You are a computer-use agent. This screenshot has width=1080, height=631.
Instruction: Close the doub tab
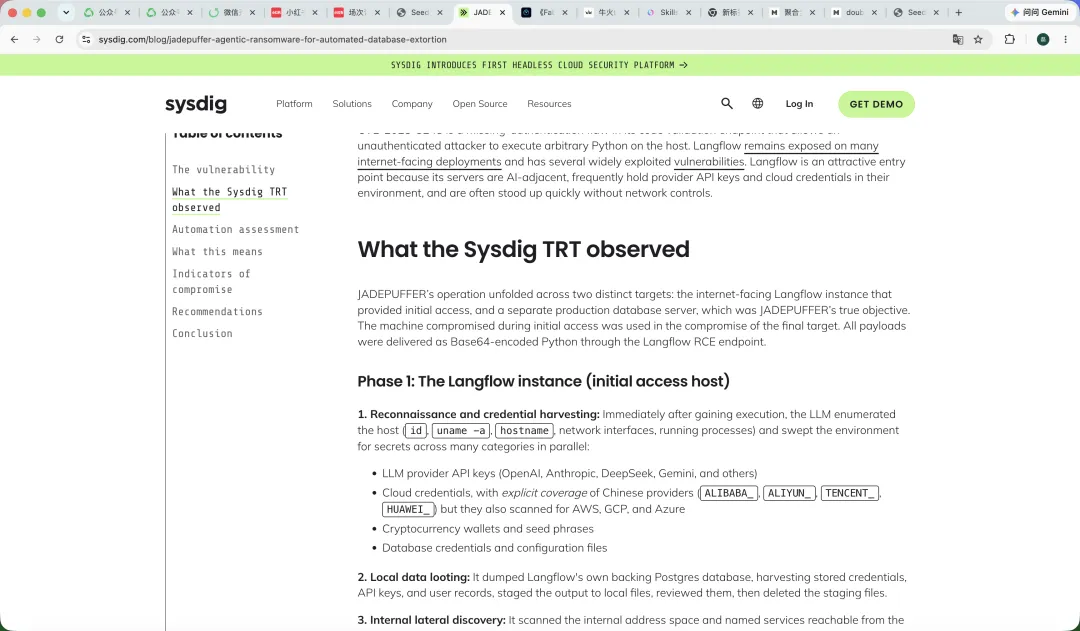click(x=874, y=12)
